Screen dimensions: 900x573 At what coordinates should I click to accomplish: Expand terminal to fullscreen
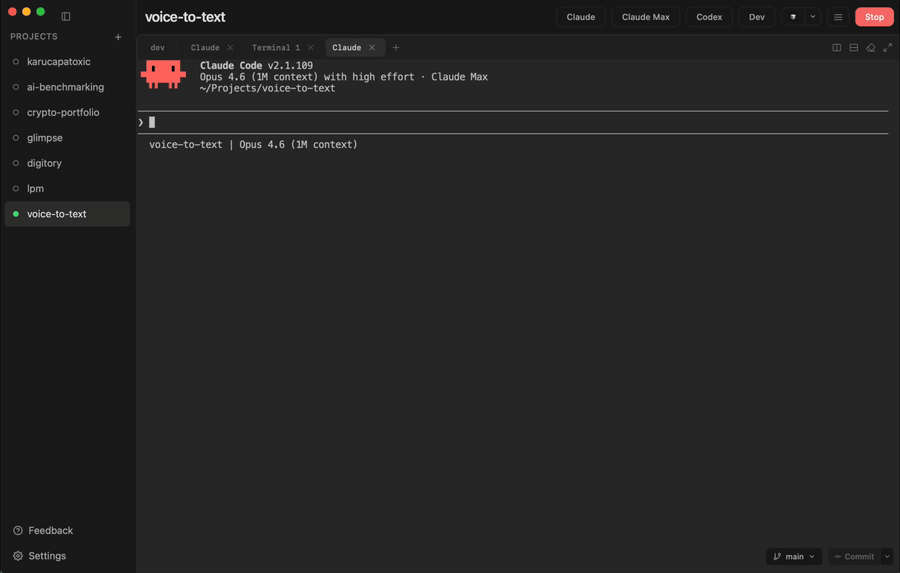point(887,48)
